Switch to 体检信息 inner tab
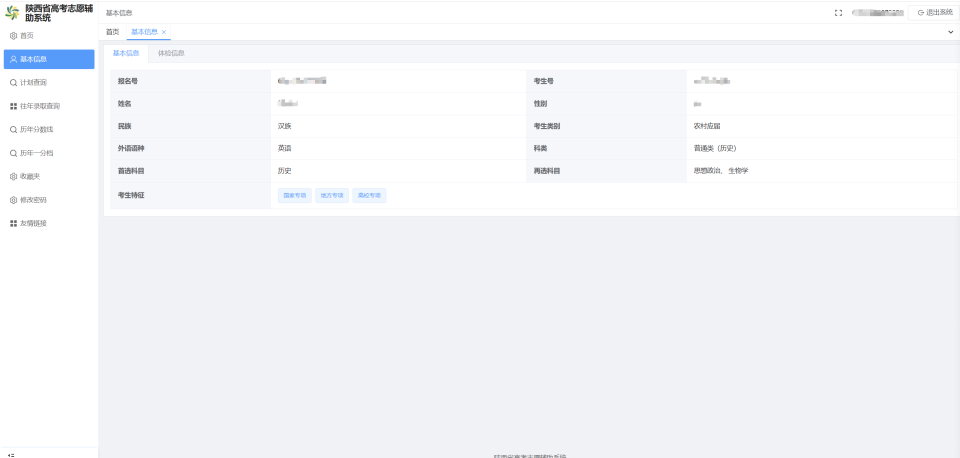The image size is (960, 458). pos(171,53)
